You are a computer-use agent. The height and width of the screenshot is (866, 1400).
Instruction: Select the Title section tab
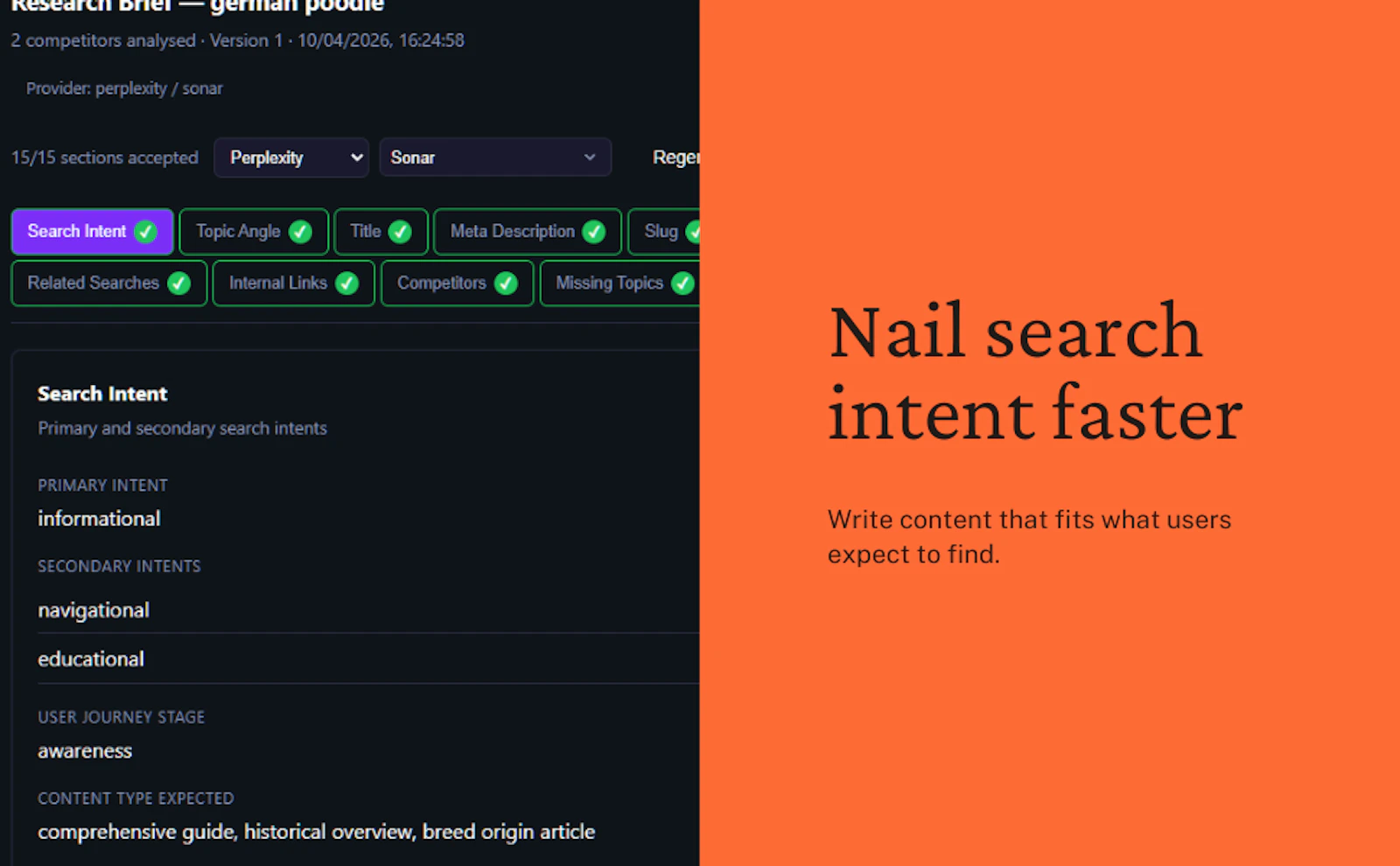381,232
